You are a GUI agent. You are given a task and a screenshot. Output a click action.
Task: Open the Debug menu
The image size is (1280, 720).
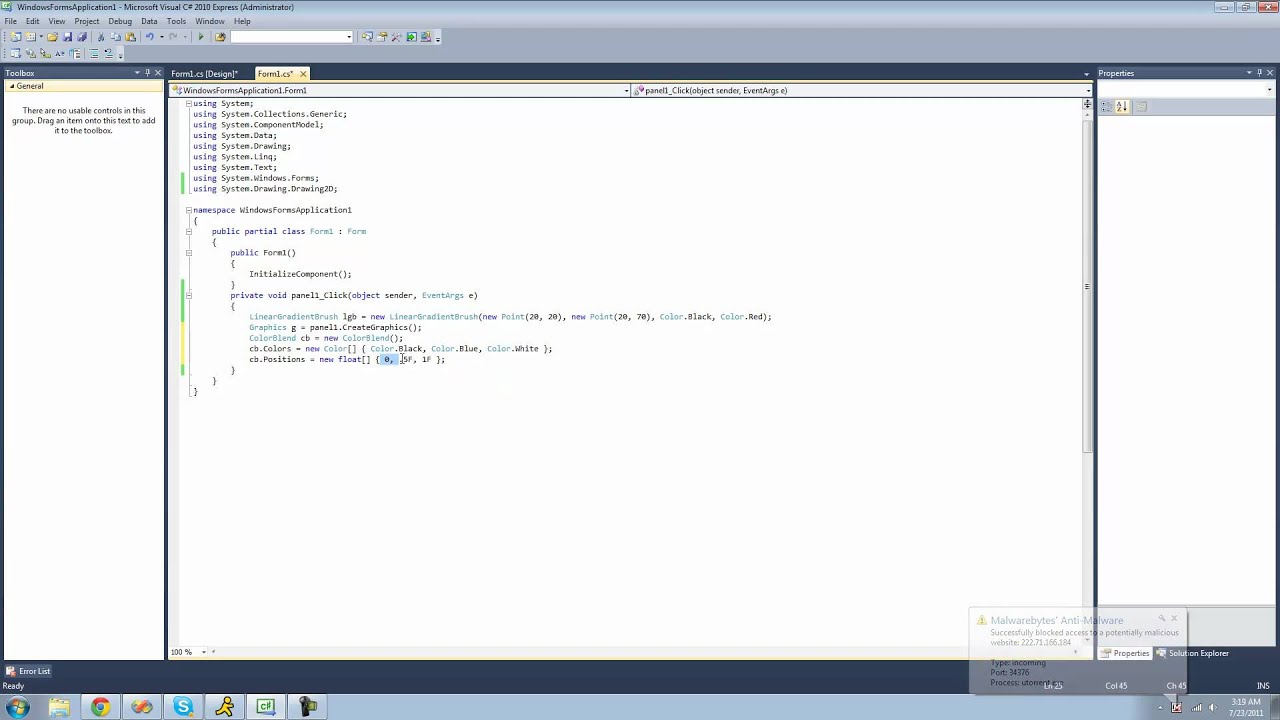click(120, 21)
